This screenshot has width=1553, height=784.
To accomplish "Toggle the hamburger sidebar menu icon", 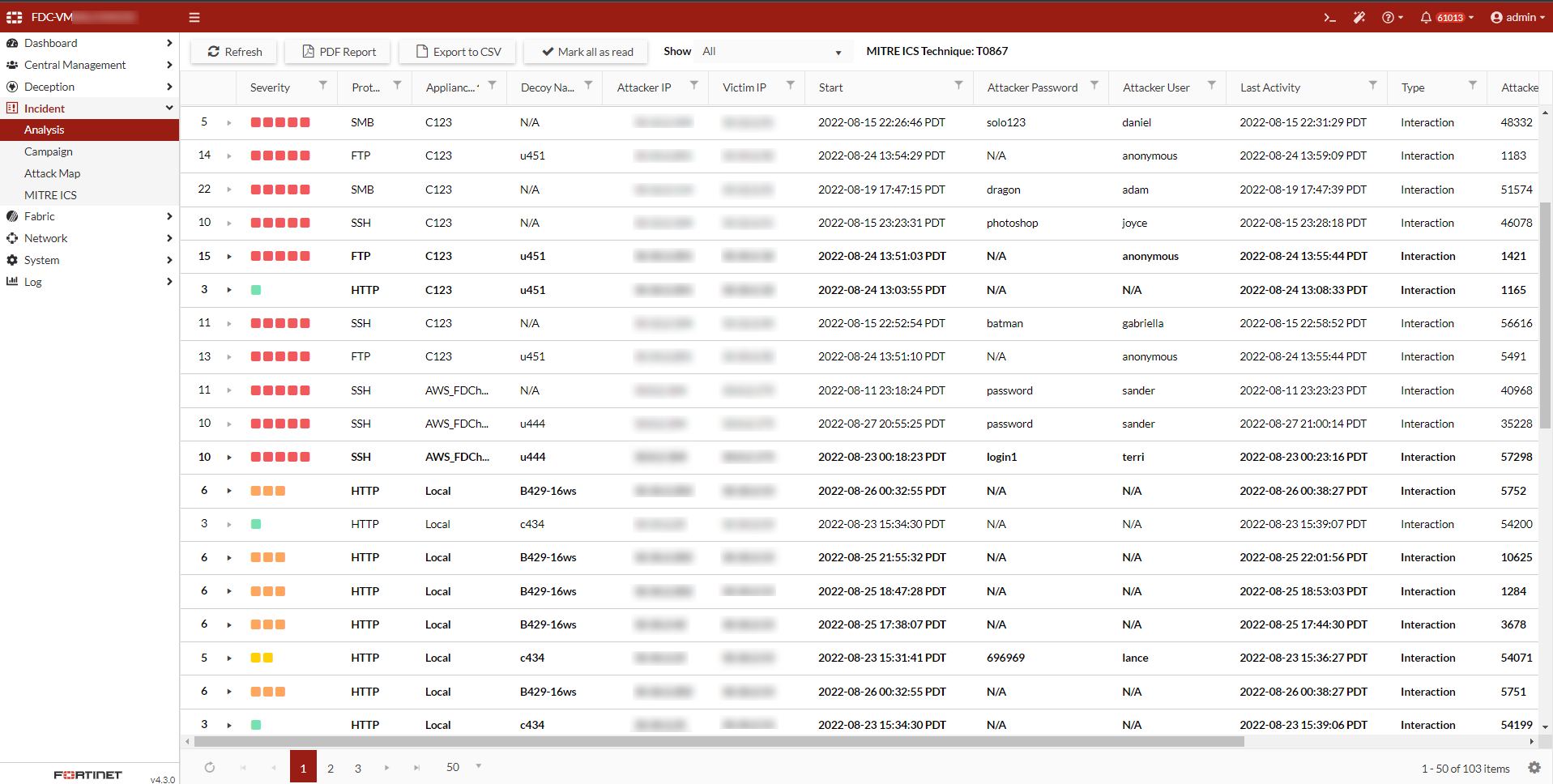I will point(194,17).
